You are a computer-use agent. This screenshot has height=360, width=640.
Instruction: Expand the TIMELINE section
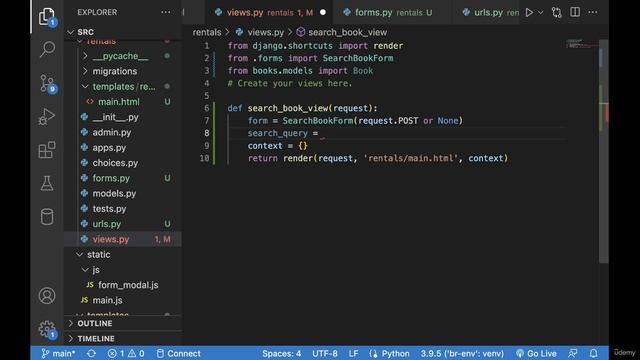click(x=122, y=339)
